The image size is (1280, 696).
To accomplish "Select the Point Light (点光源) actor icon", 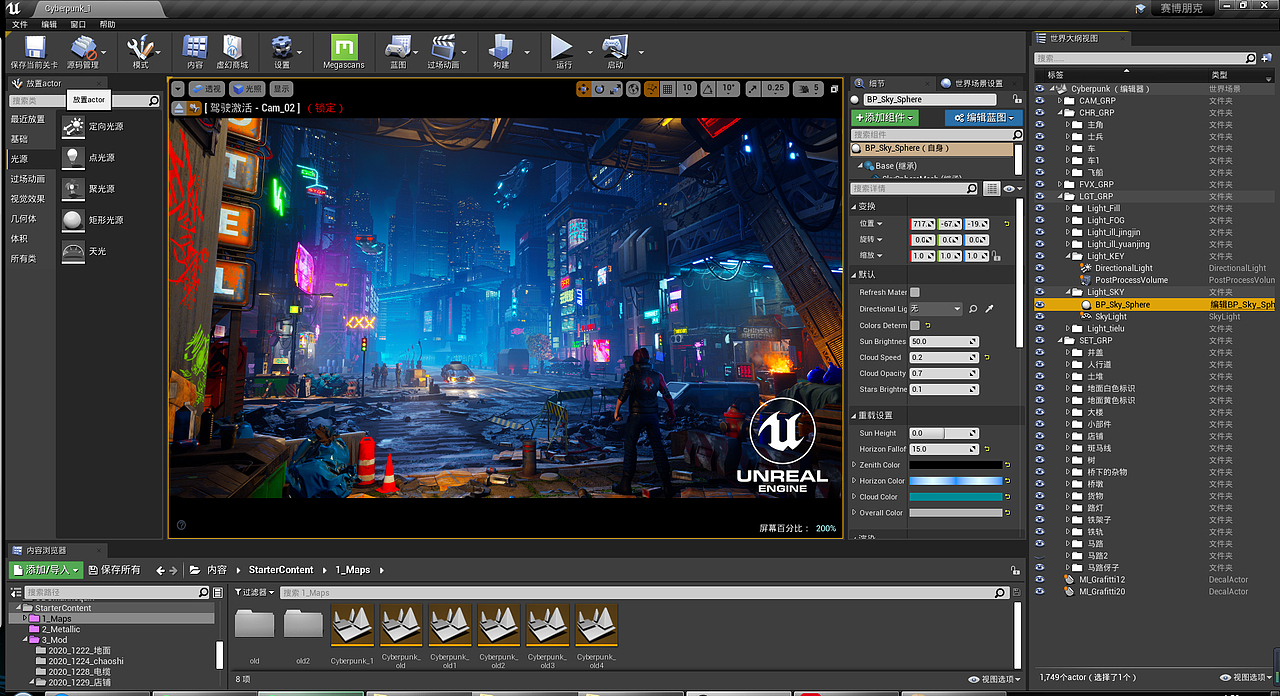I will click(x=73, y=158).
